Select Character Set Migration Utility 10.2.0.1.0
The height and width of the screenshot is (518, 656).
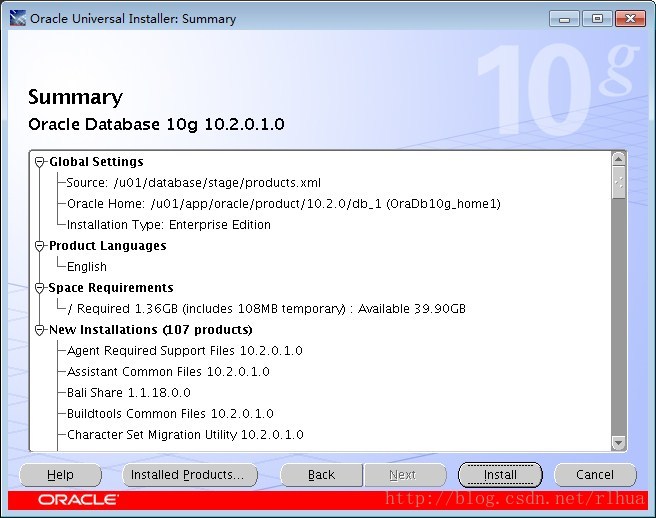(x=185, y=434)
